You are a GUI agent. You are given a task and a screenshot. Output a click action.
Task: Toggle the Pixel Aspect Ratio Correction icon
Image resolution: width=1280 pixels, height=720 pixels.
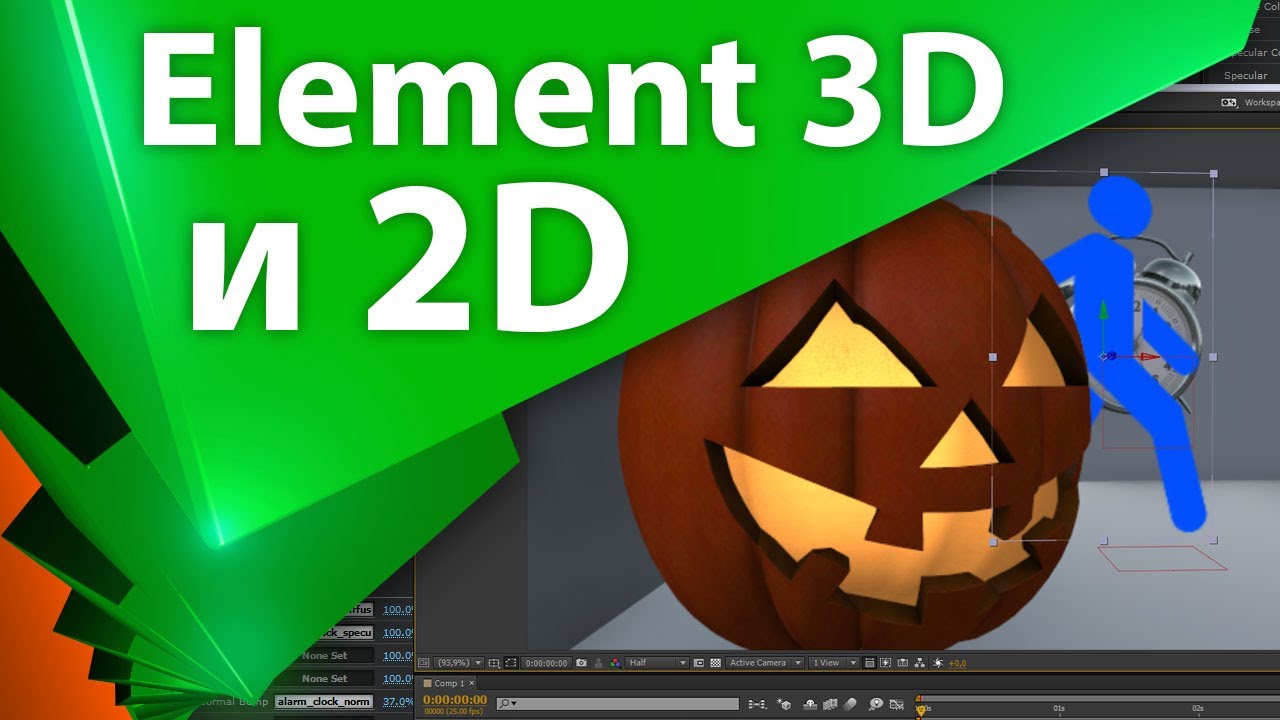point(870,663)
